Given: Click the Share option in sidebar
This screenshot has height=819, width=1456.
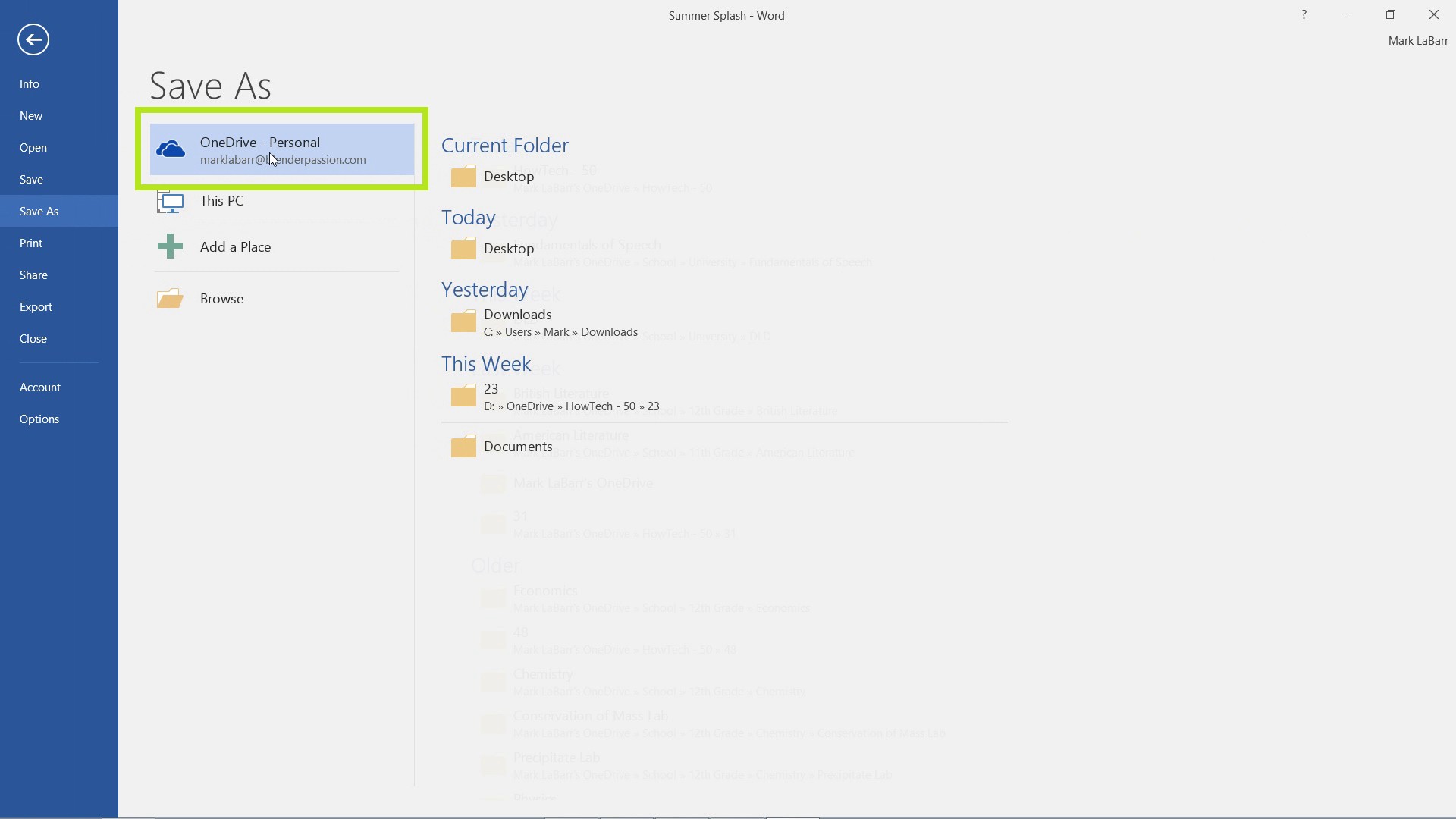Looking at the screenshot, I should 33,274.
